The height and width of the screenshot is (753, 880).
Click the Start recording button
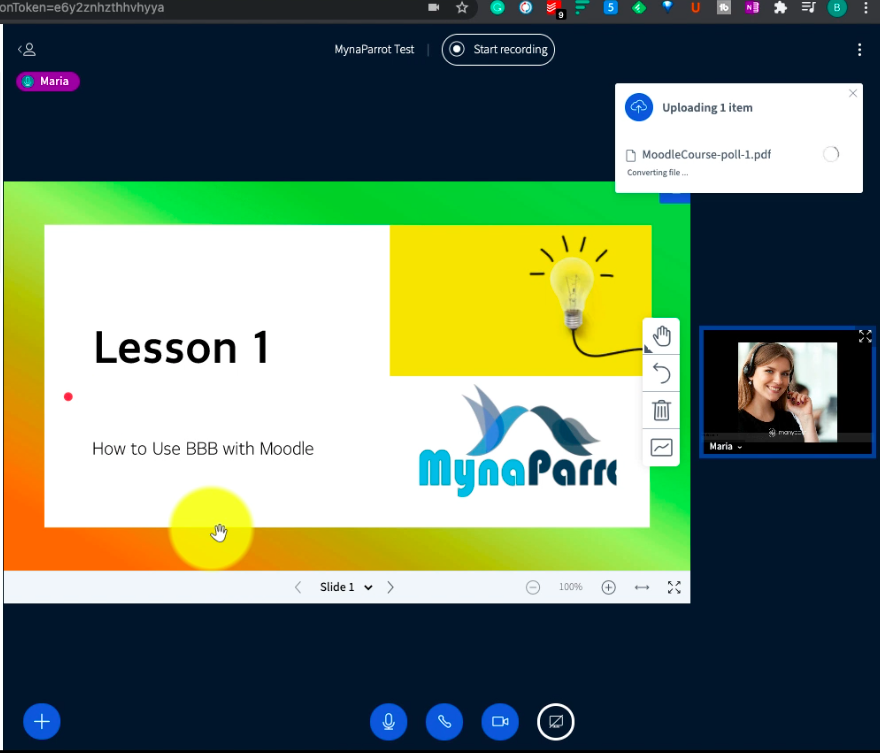498,50
